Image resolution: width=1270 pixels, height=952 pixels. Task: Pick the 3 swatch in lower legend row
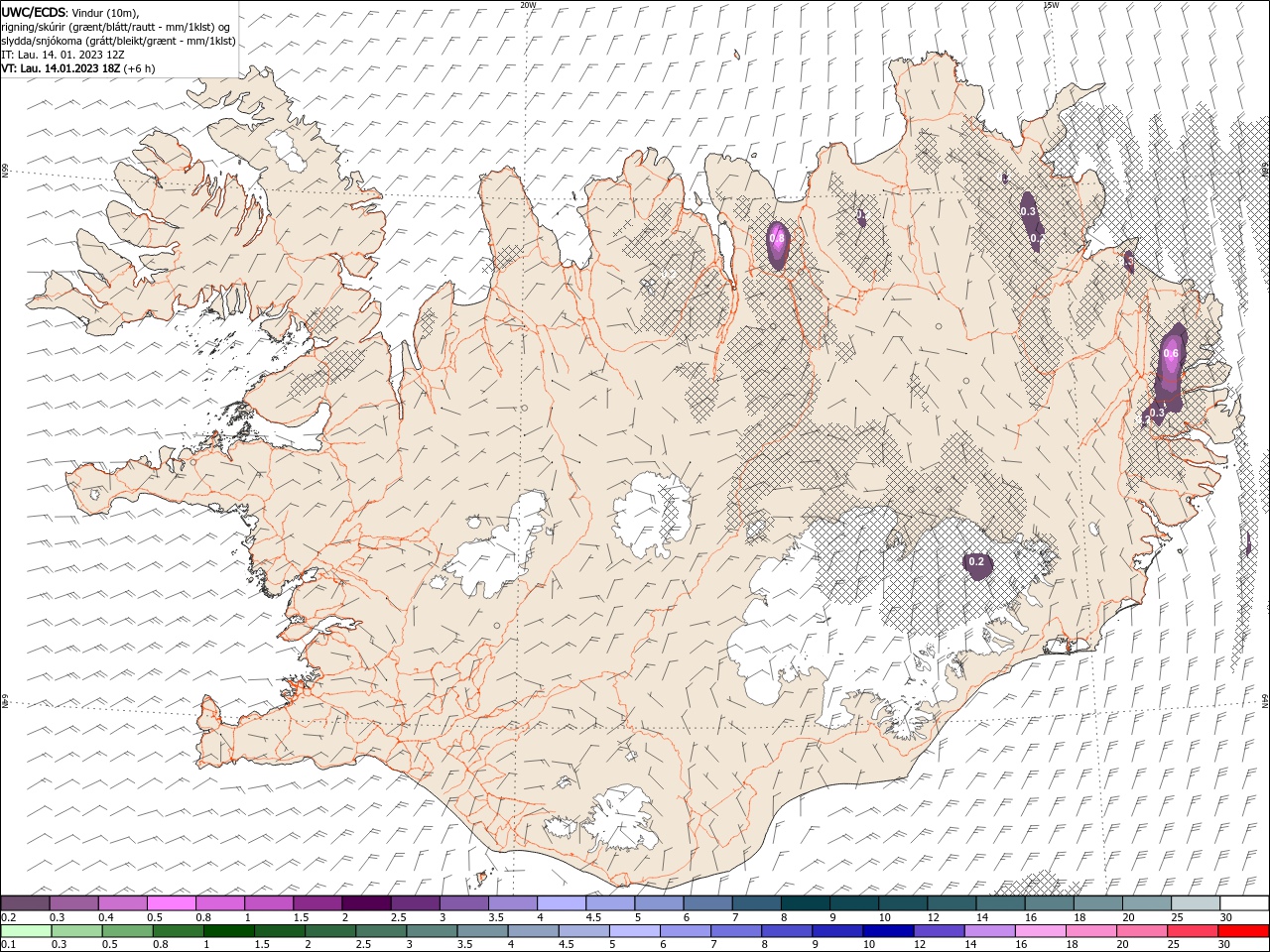pyautogui.click(x=432, y=931)
